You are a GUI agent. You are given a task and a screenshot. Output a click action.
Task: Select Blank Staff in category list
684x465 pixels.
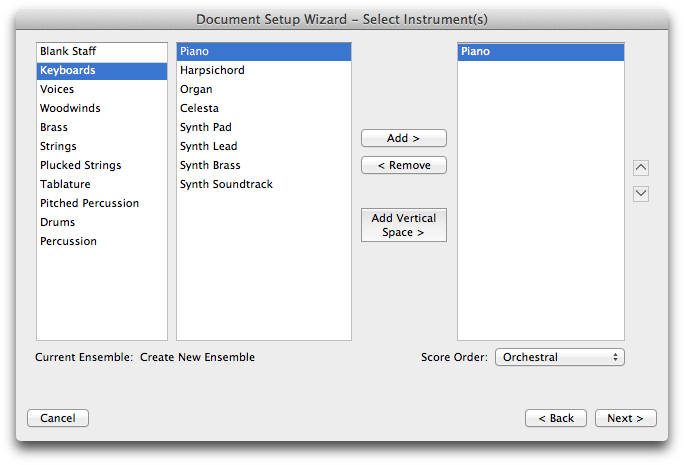102,51
